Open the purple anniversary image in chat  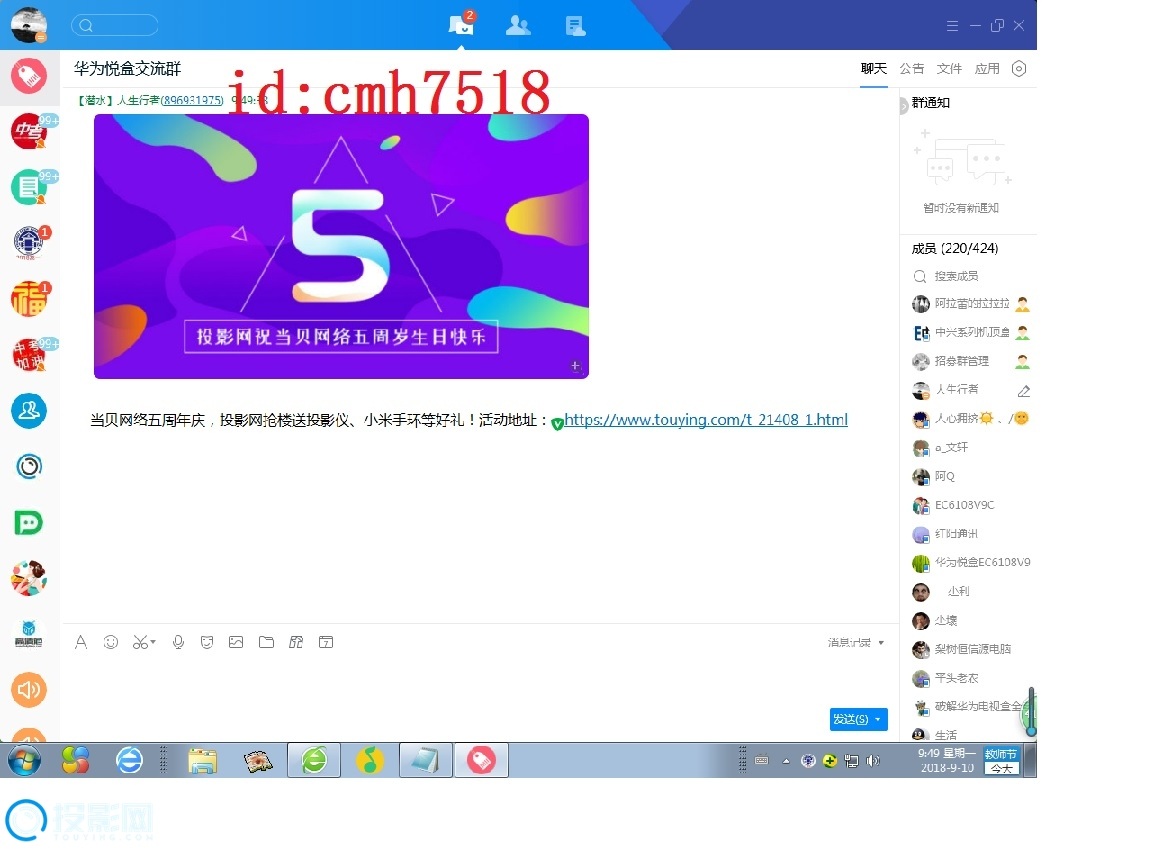[341, 246]
